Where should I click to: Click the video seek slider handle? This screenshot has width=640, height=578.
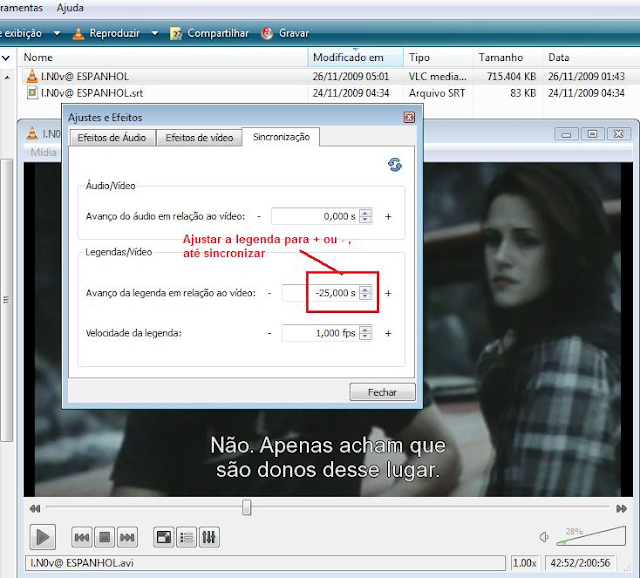(247, 507)
